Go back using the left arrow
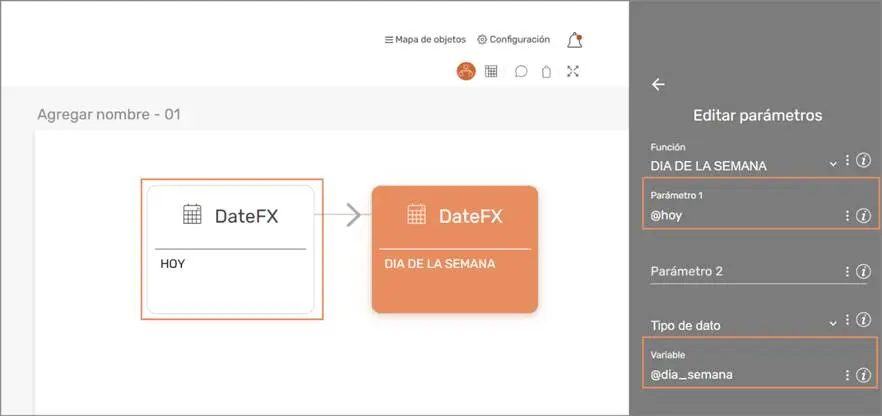 point(658,85)
